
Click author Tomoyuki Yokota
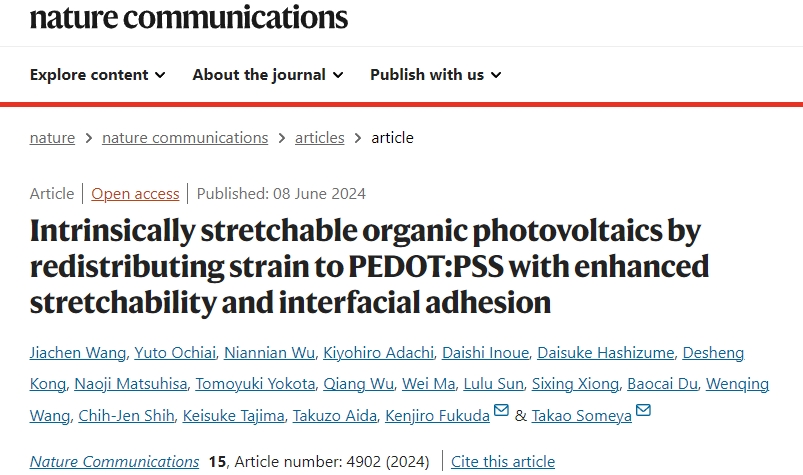click(255, 384)
